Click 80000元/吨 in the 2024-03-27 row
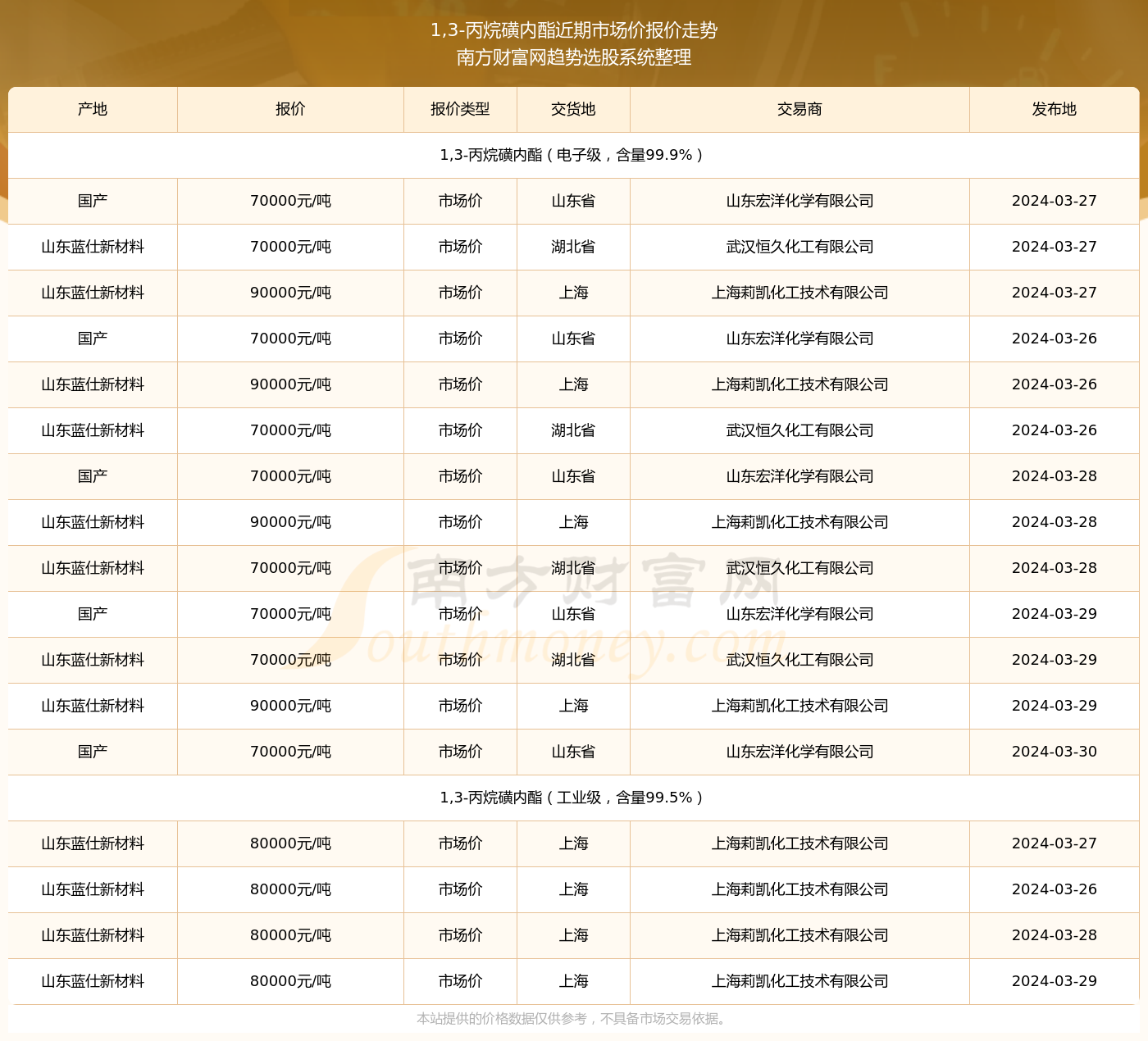The image size is (1148, 1041). point(290,843)
